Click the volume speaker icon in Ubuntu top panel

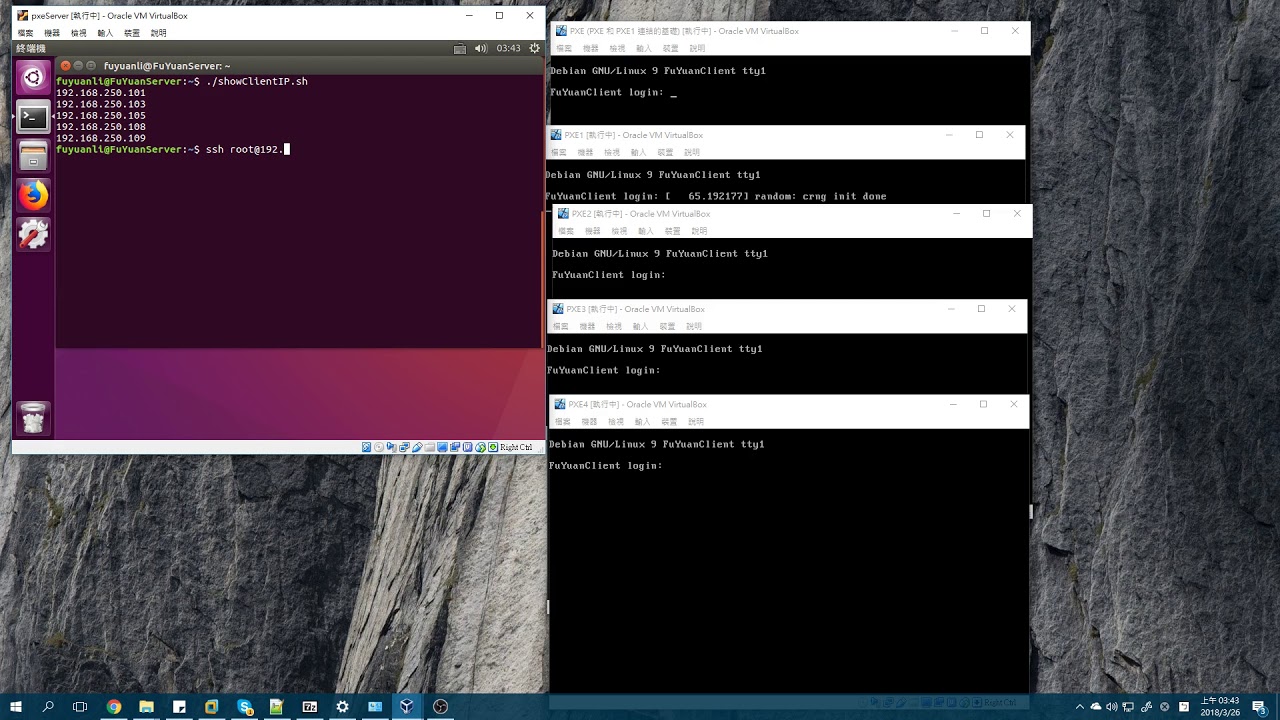481,48
